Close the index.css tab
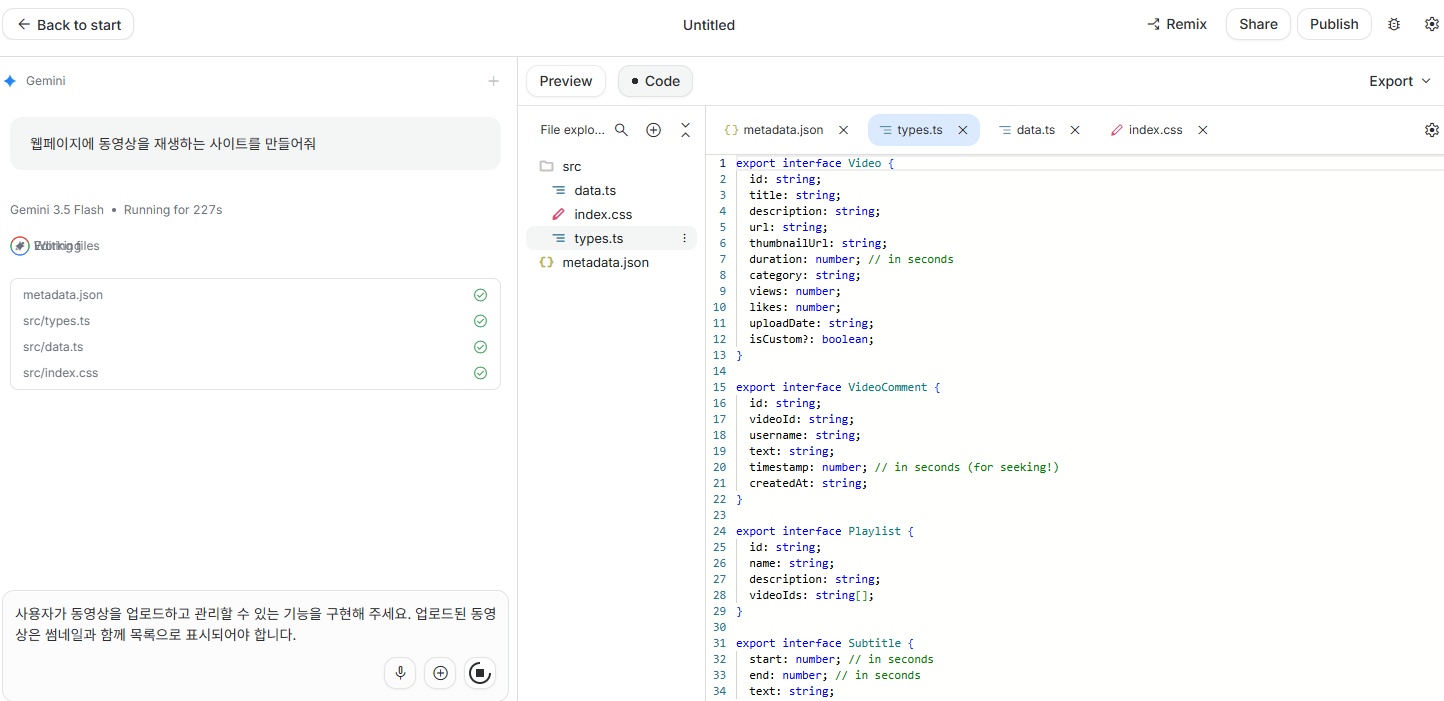The image size is (1444, 701). (x=1203, y=130)
